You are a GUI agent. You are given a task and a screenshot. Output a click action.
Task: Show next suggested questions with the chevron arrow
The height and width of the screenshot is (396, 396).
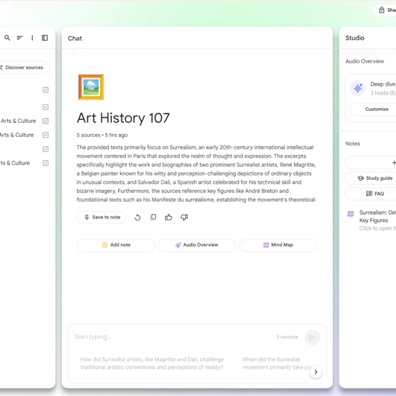pos(316,372)
